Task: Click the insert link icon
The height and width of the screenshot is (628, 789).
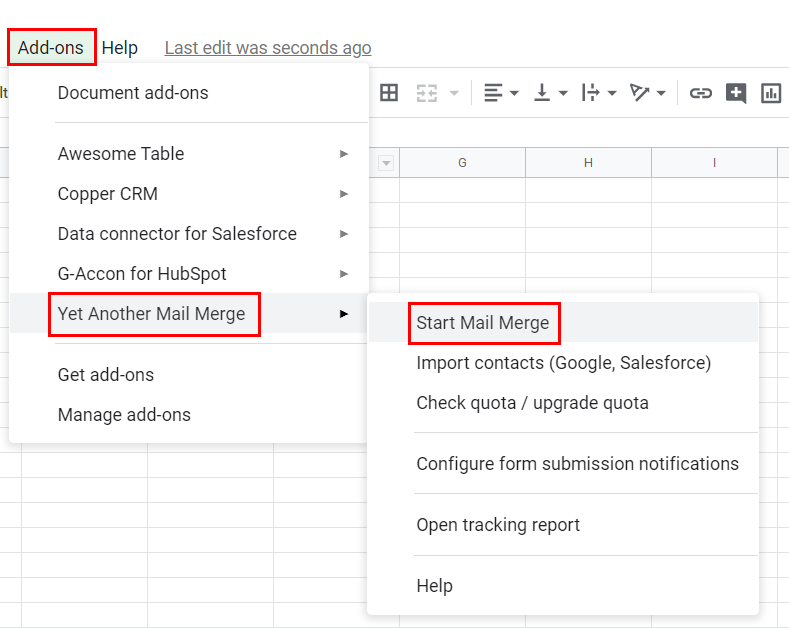Action: coord(700,93)
